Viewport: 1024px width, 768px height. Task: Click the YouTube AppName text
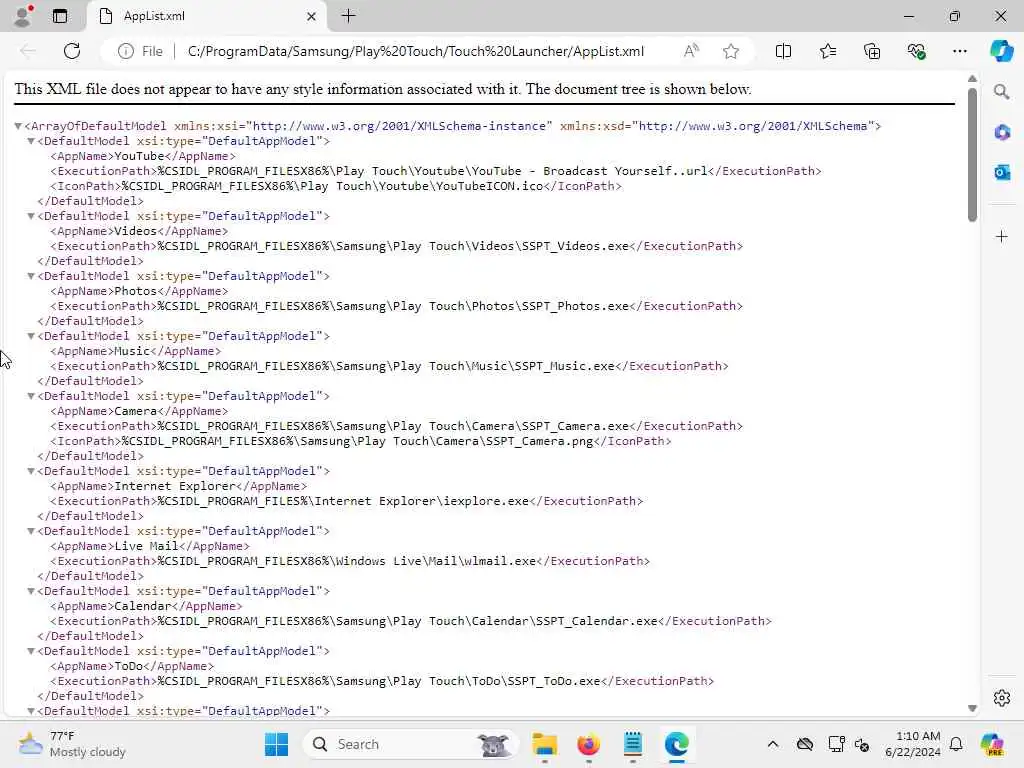139,156
